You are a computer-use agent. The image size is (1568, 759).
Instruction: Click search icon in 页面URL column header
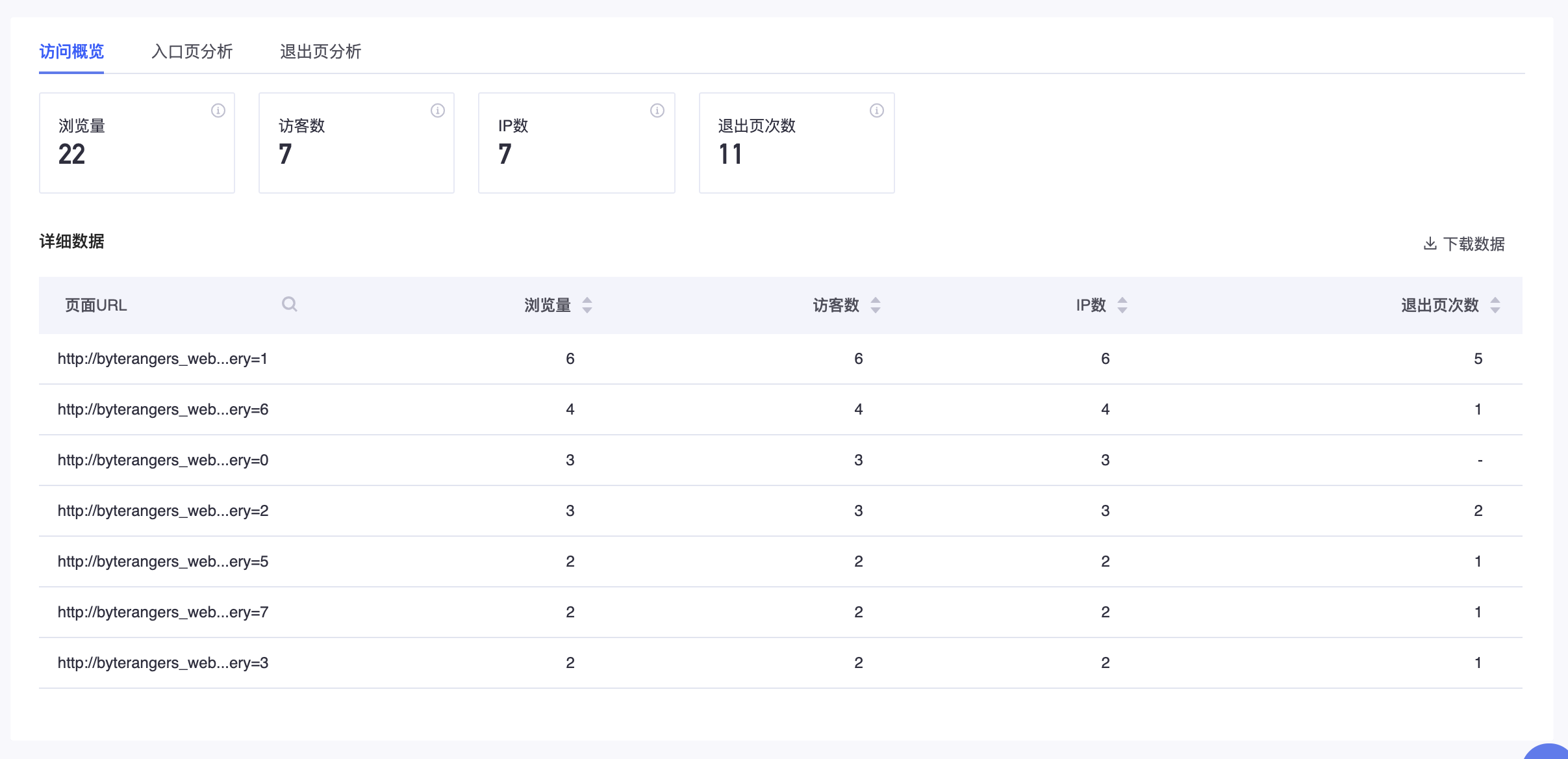(290, 304)
